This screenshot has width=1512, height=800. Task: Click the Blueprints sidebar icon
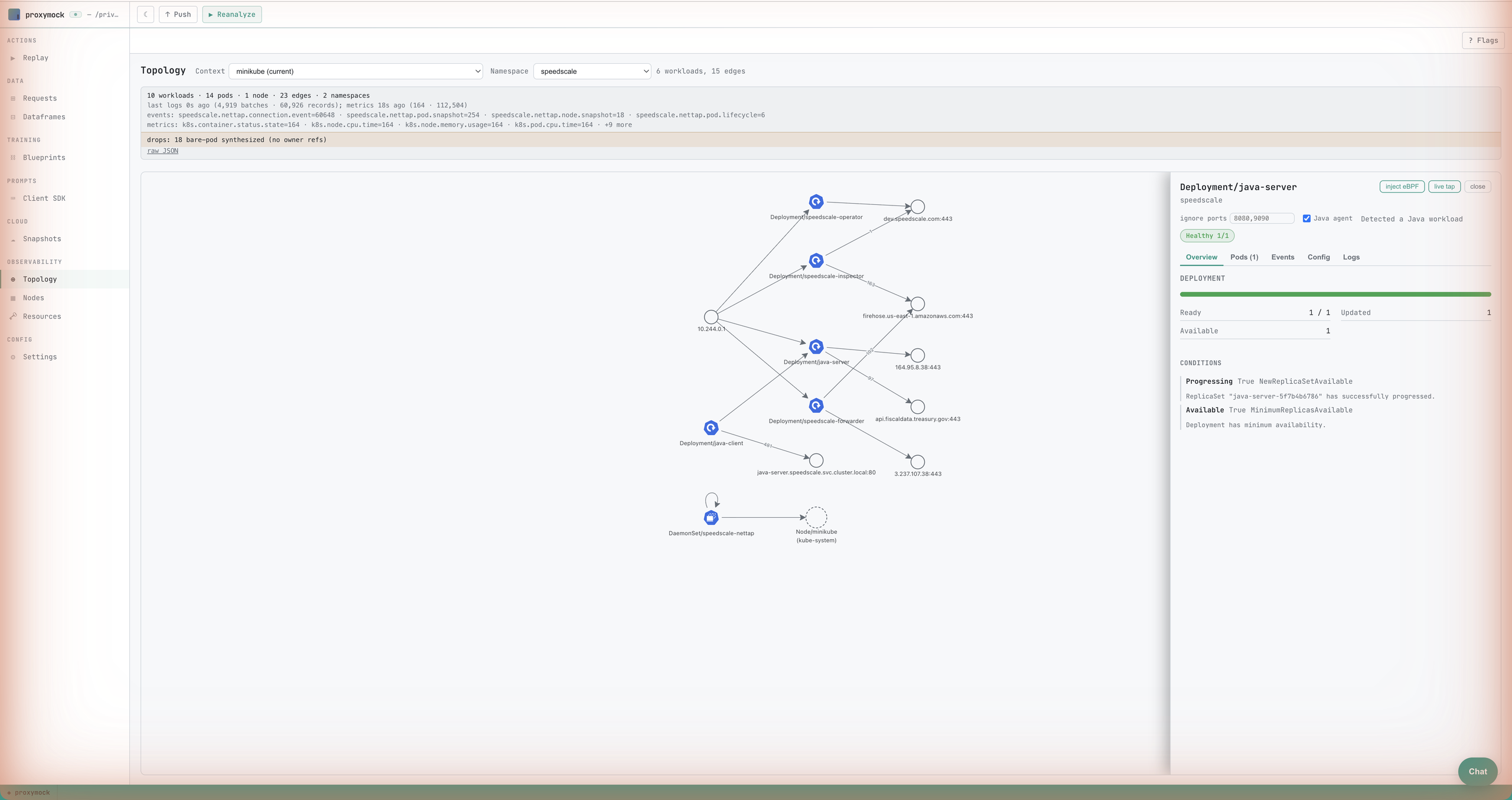tap(13, 158)
